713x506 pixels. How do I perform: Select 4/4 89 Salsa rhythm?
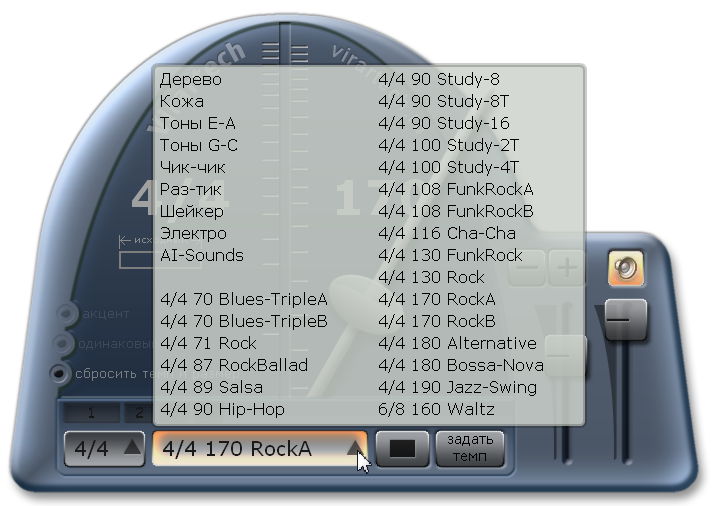pos(211,387)
